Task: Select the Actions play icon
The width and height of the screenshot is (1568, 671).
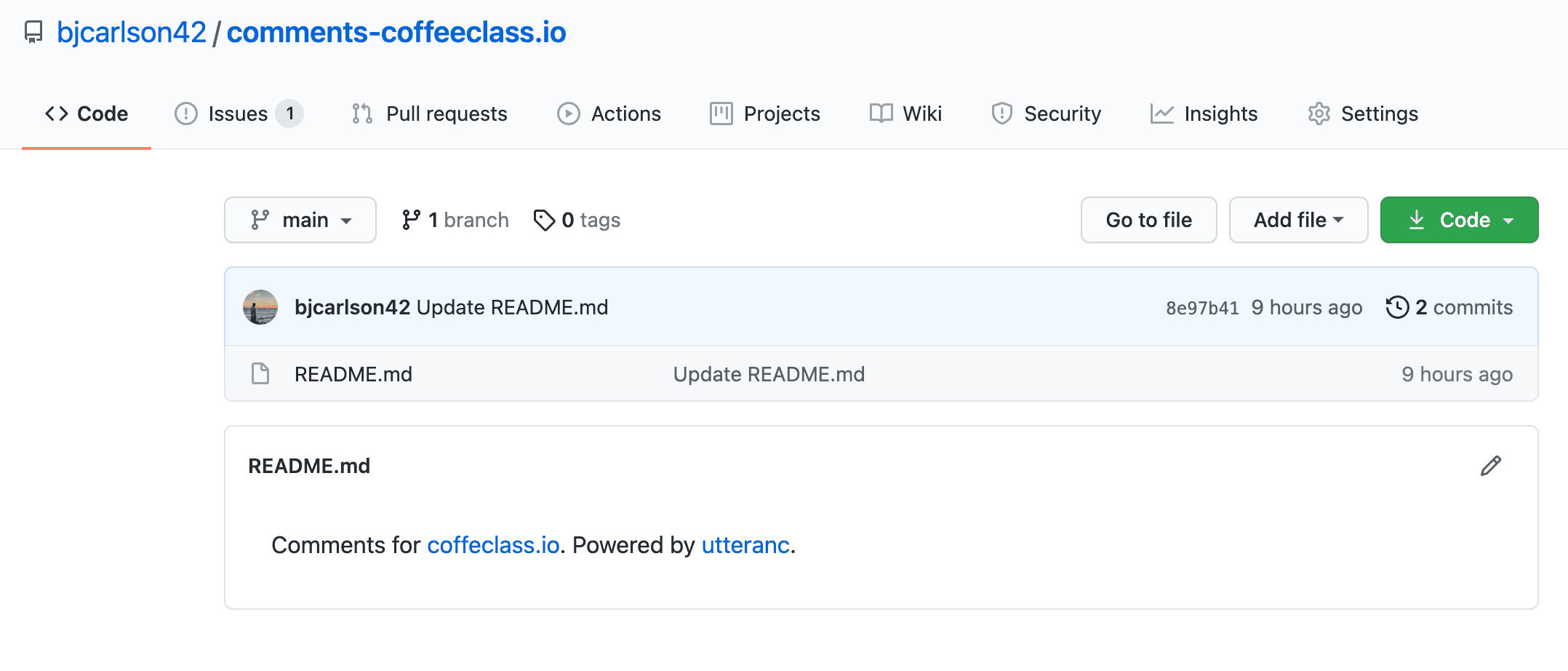Action: pyautogui.click(x=569, y=114)
